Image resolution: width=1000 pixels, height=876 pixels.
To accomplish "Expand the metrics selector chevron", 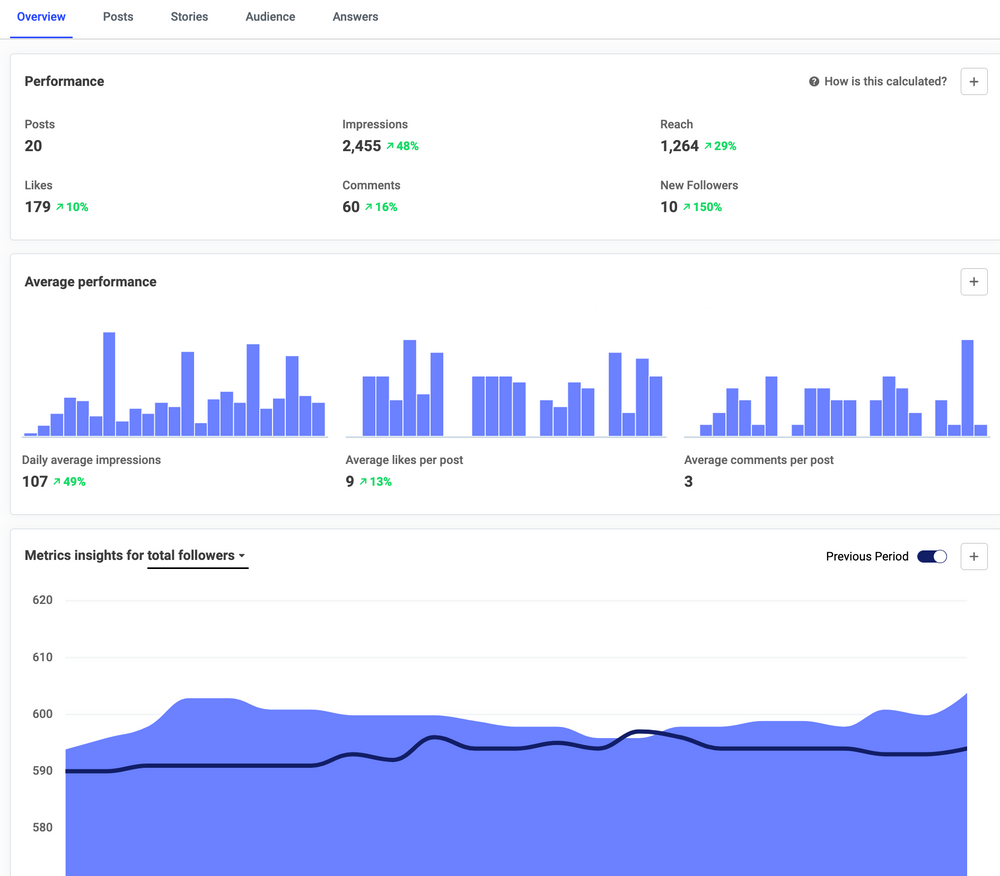I will pyautogui.click(x=241, y=555).
